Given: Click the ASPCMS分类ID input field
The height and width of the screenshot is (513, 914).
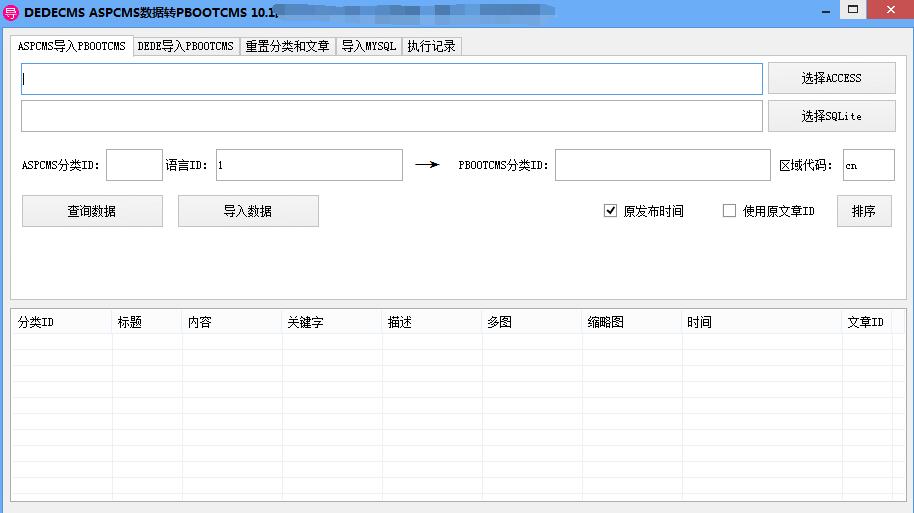Looking at the screenshot, I should tap(134, 165).
